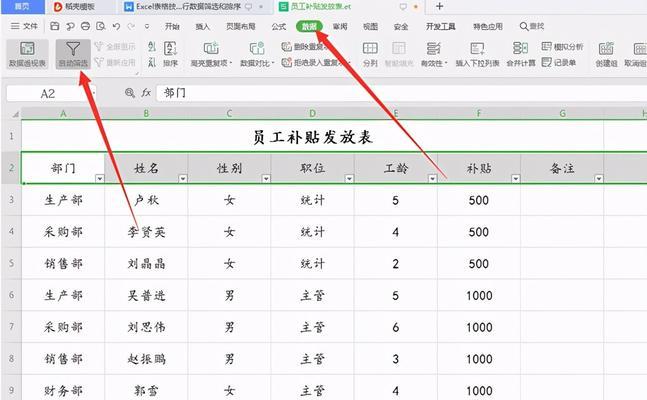This screenshot has height=400, width=647.
Task: Open the 页面布局 ribbon tab
Action: [x=240, y=27]
